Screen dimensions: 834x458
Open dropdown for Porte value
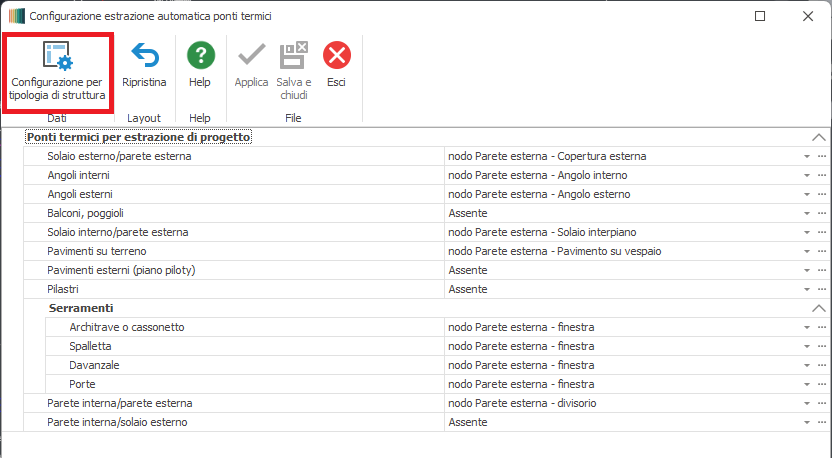[806, 384]
